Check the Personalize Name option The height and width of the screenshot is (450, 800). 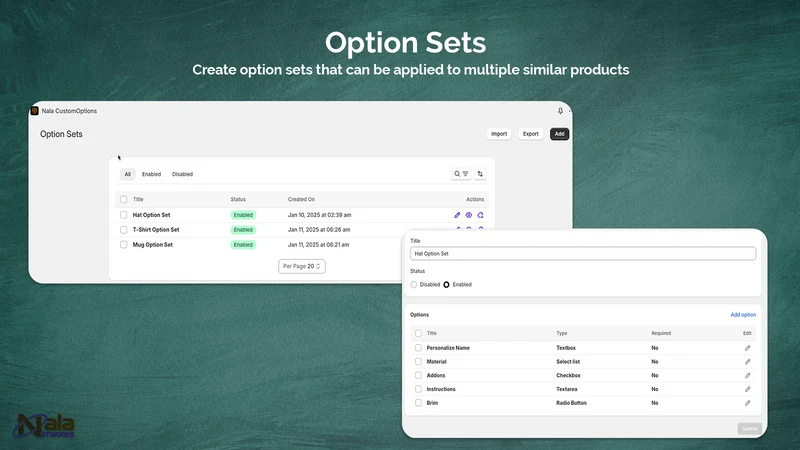[x=418, y=348]
